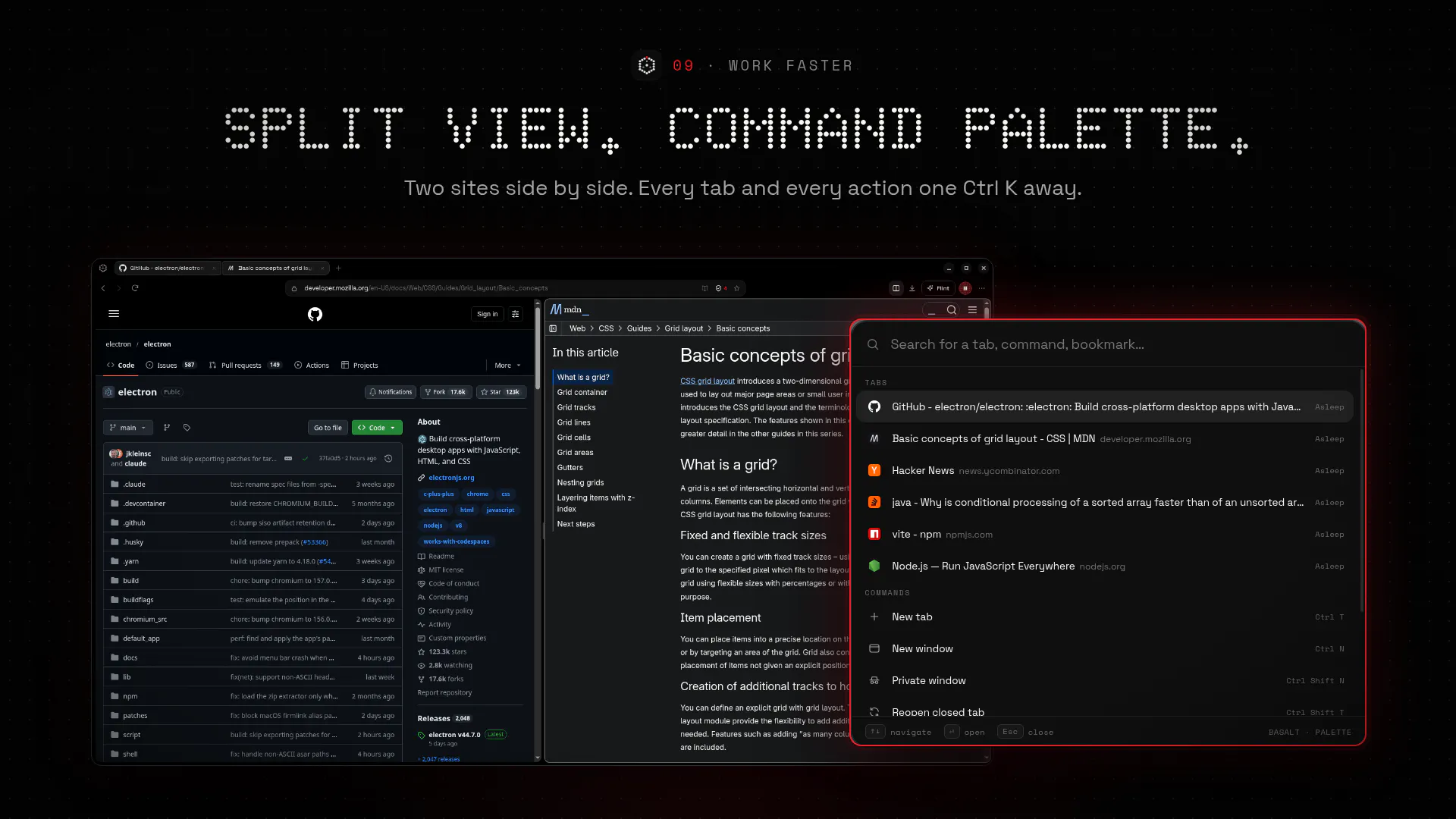This screenshot has height=819, width=1456.
Task: Jump to Grid tracks in article outline
Action: tap(576, 407)
